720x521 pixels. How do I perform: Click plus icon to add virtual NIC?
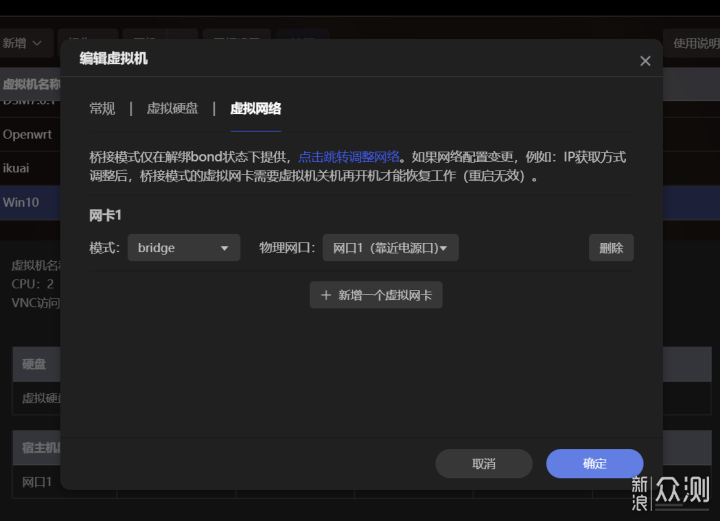pyautogui.click(x=326, y=295)
